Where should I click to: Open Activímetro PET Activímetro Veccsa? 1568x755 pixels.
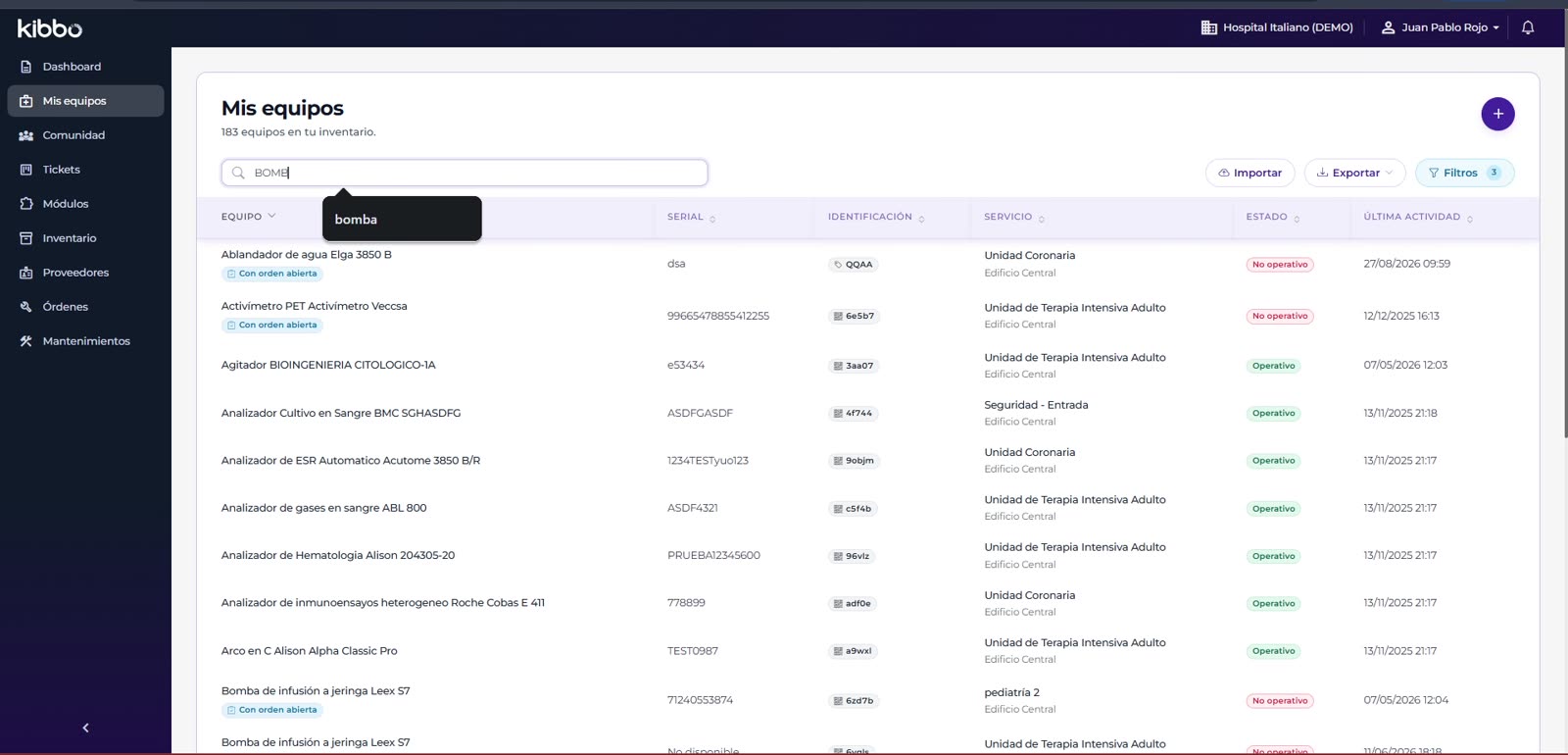tap(315, 306)
